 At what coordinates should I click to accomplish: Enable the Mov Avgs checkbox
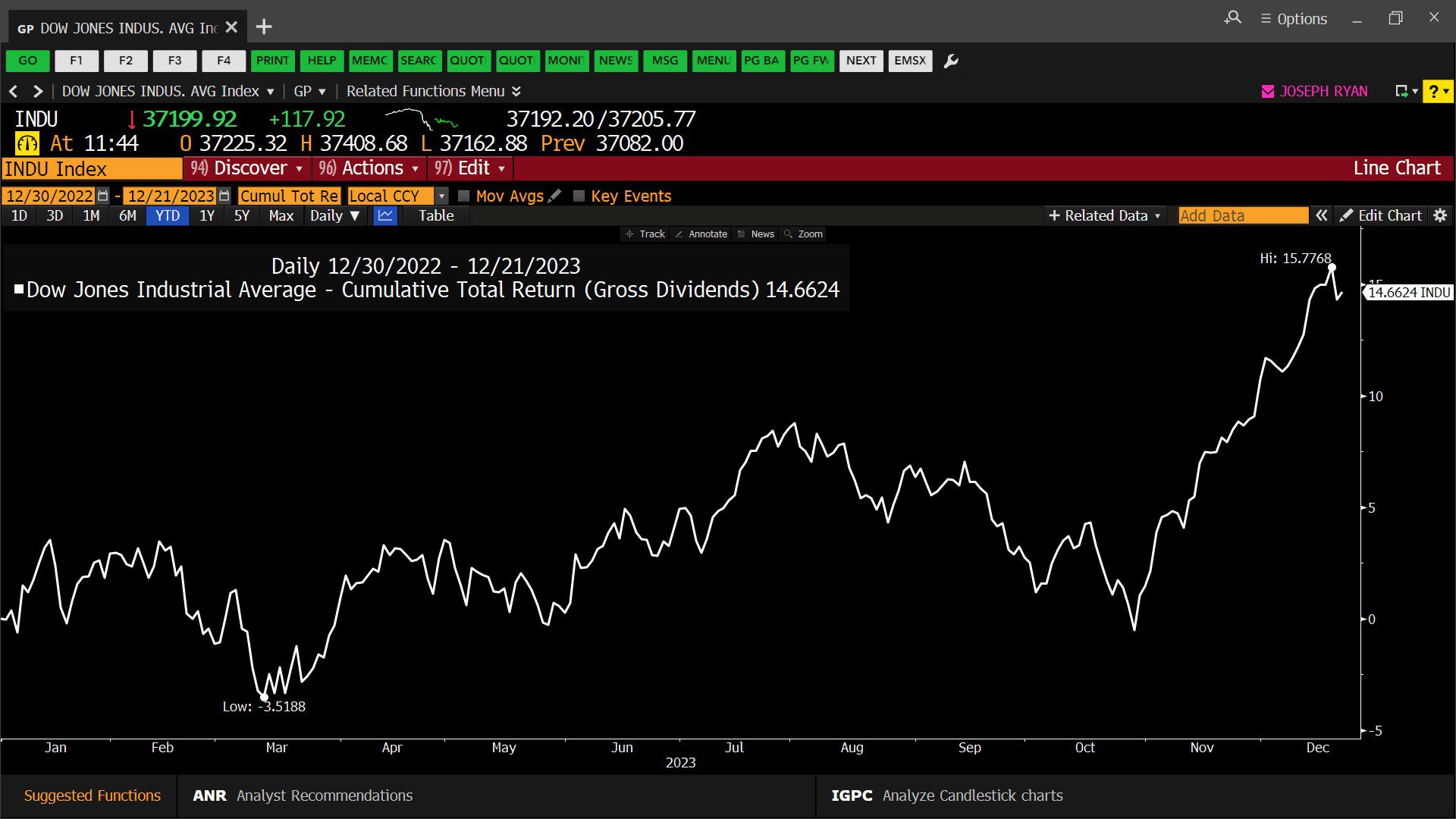pos(464,196)
